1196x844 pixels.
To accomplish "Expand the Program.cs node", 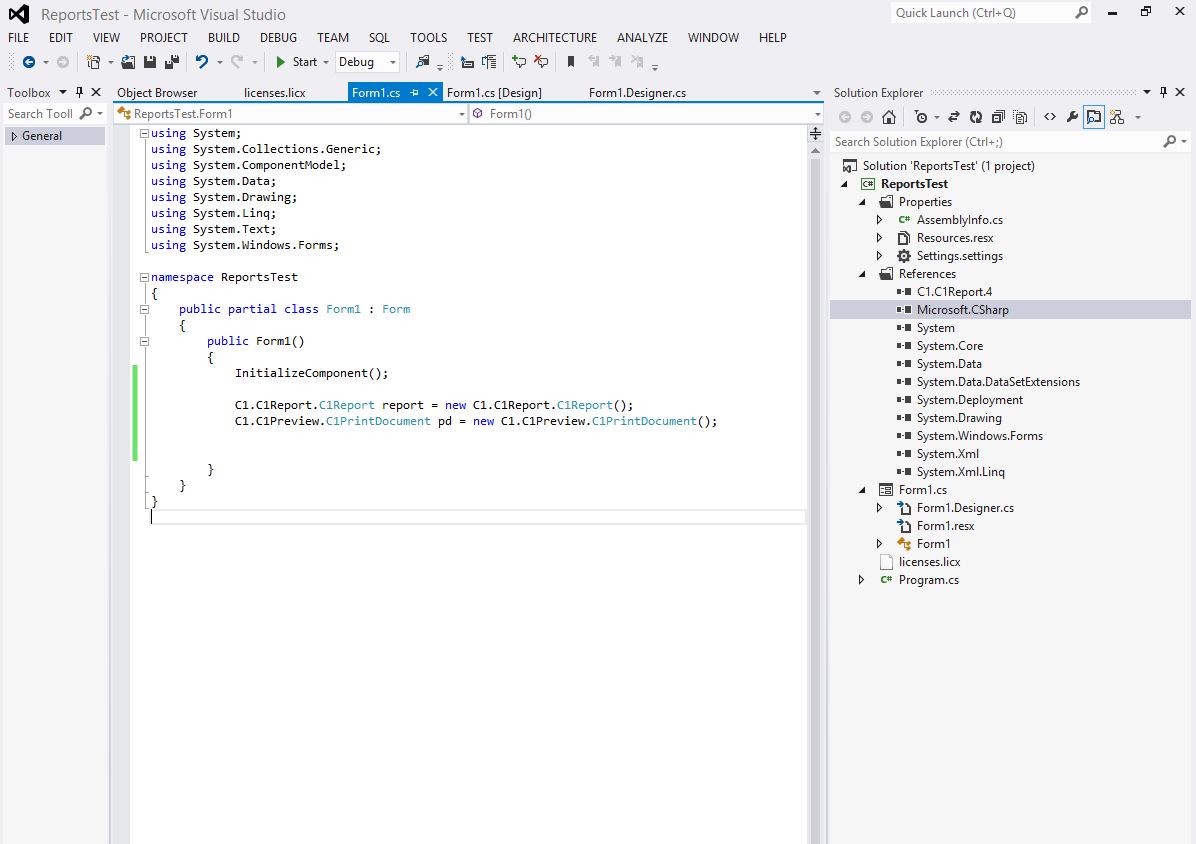I will coord(861,579).
